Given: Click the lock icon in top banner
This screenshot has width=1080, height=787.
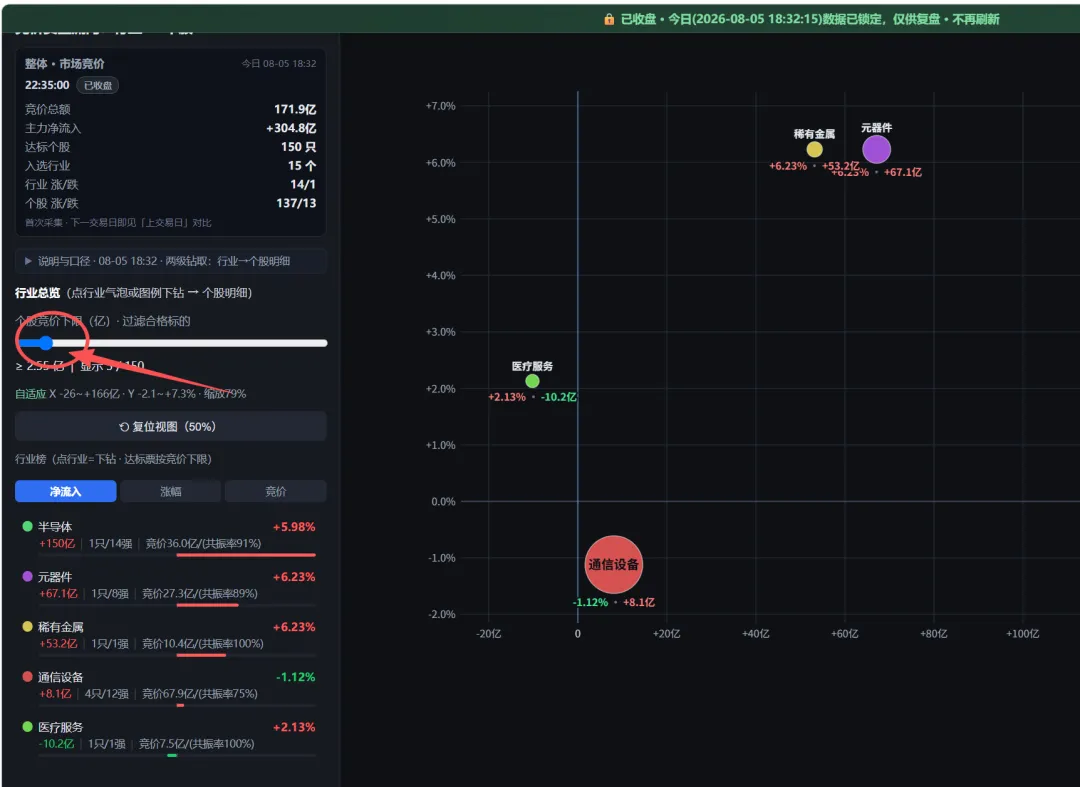Looking at the screenshot, I should click(609, 19).
